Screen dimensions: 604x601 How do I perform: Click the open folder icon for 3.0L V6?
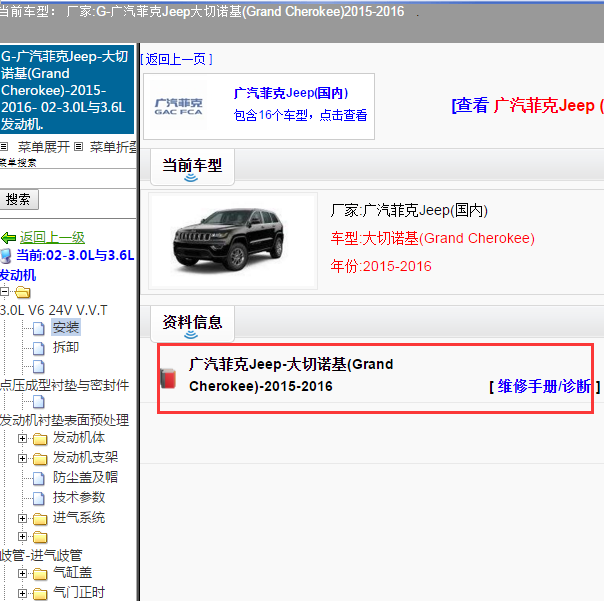(x=23, y=292)
